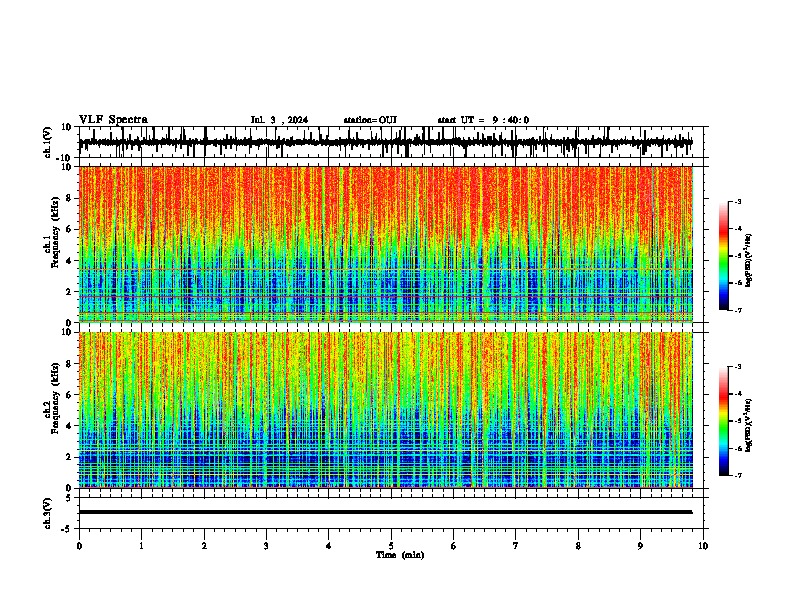792x612 pixels.
Task: Select the "Time (min)" axis label
Action: pyautogui.click(x=400, y=555)
